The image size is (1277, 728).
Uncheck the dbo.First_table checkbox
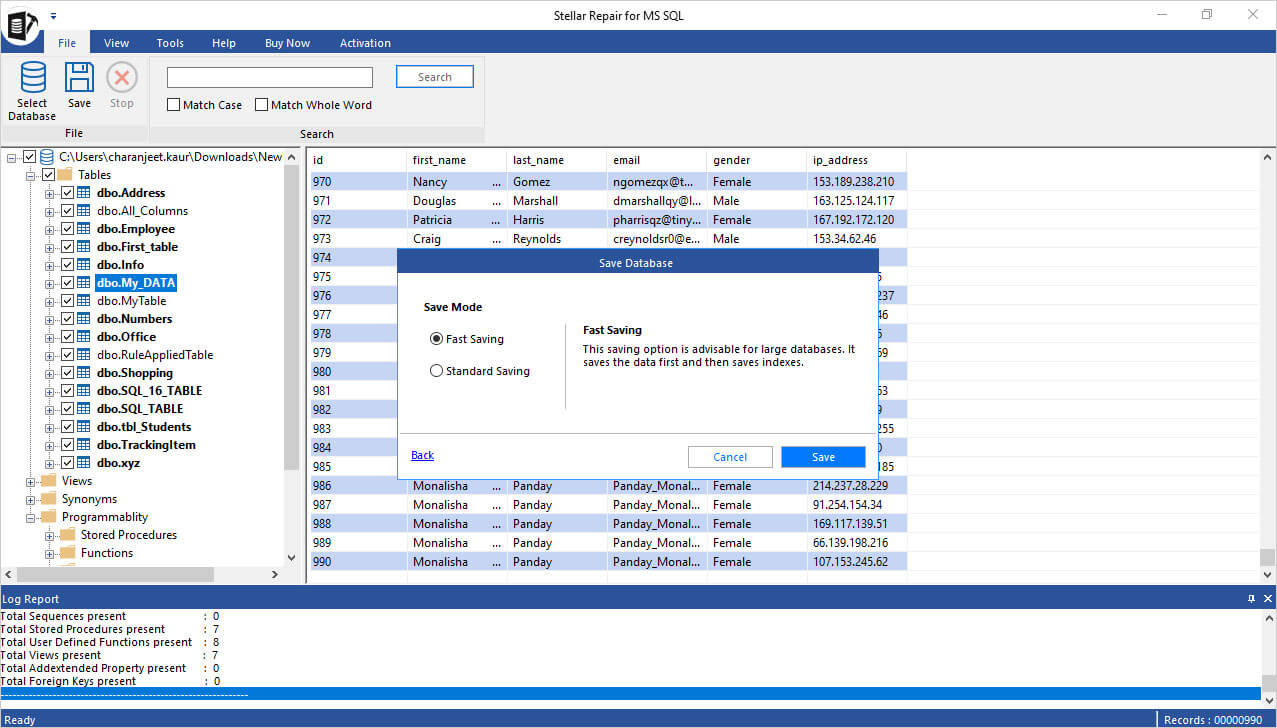(x=67, y=247)
